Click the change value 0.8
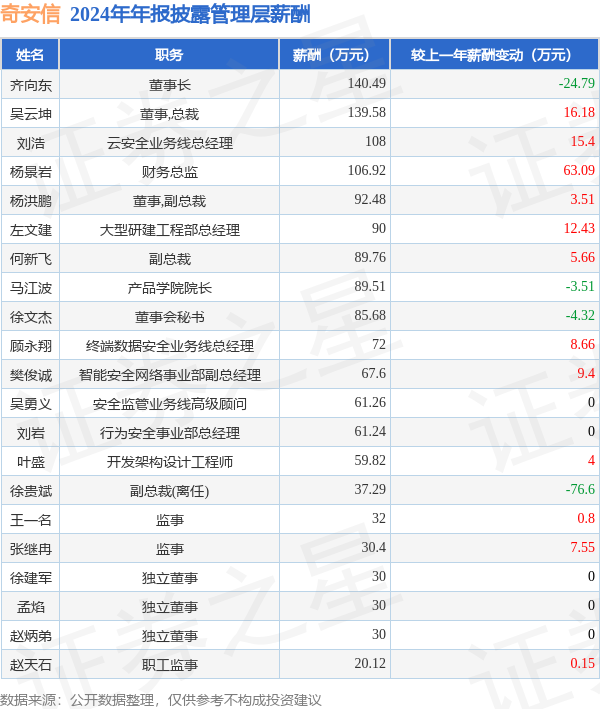The image size is (600, 709). pos(586,518)
